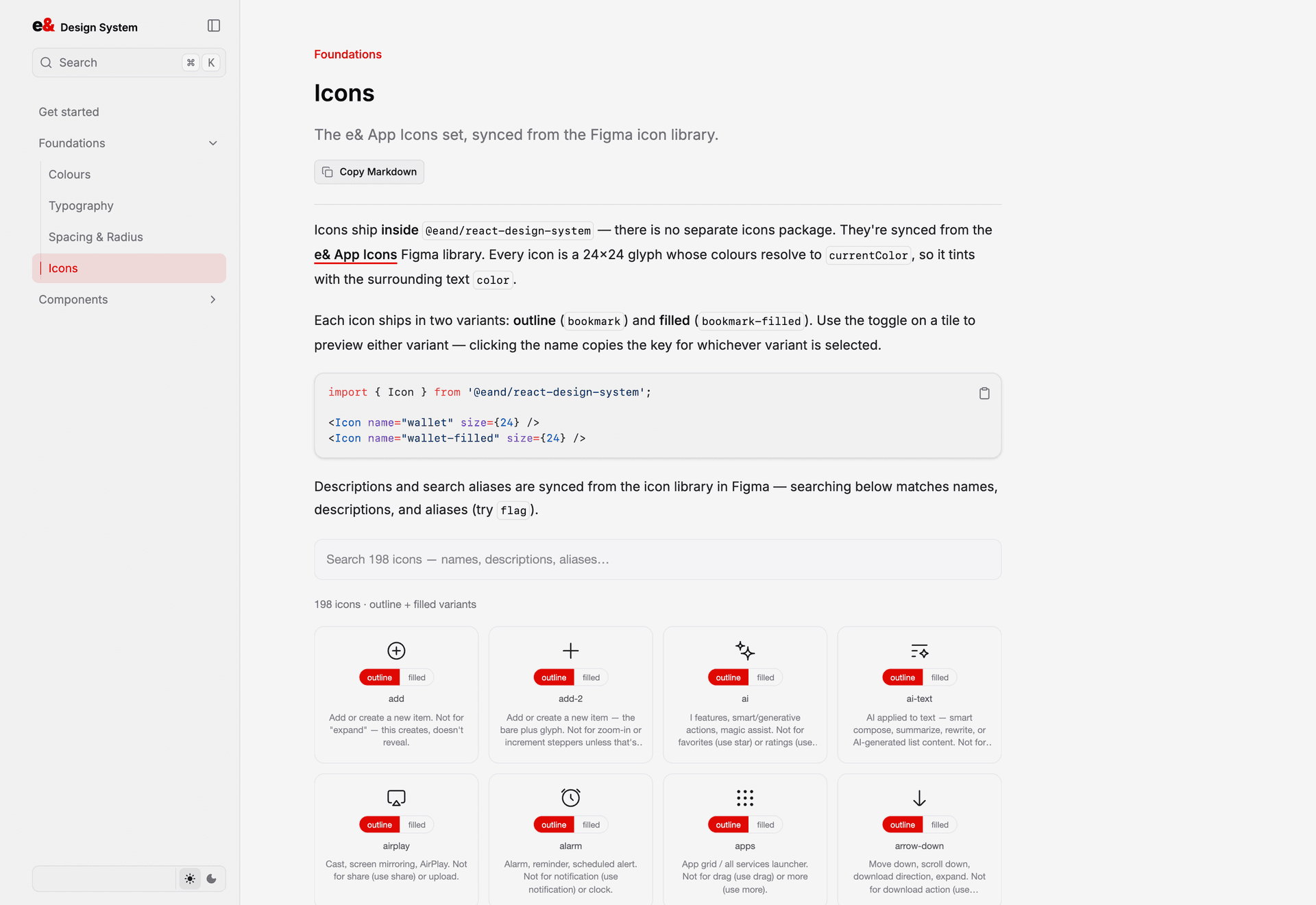Show filled variant for add icon
Screen dimensions: 1316x905
click(417, 677)
